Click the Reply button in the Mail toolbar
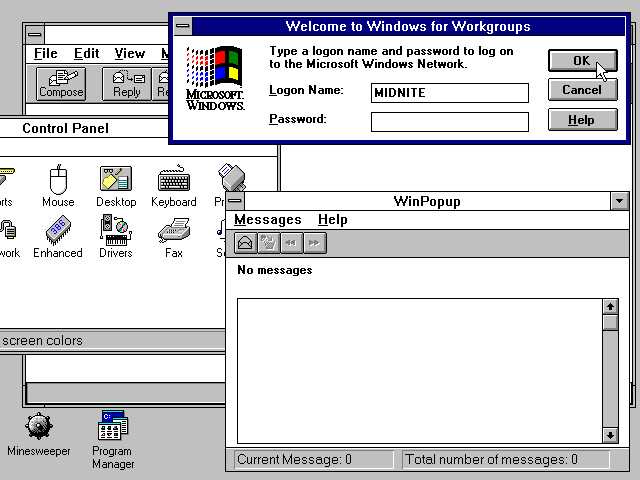 click(127, 84)
